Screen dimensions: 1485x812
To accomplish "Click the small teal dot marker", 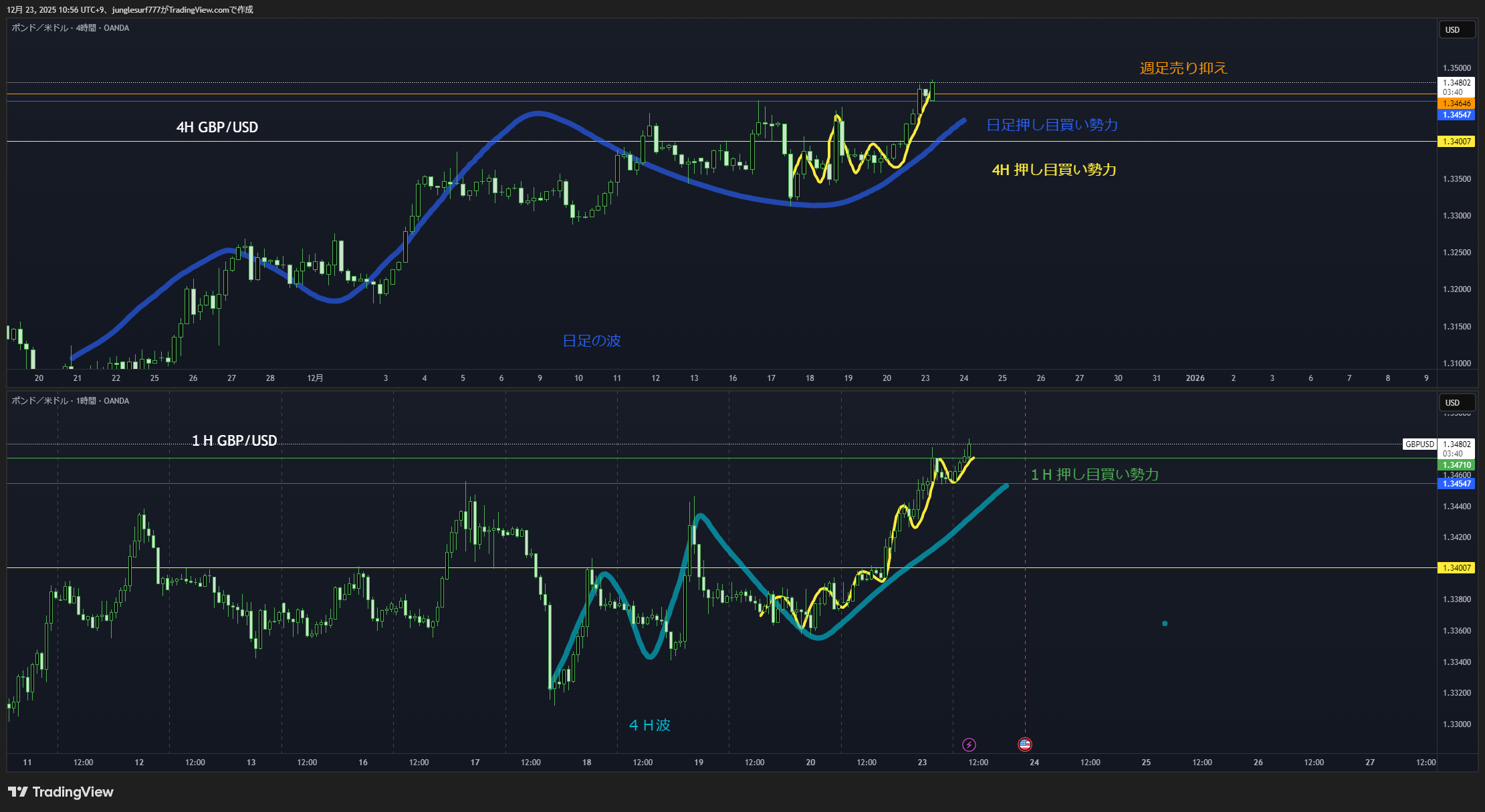I will coord(1165,624).
